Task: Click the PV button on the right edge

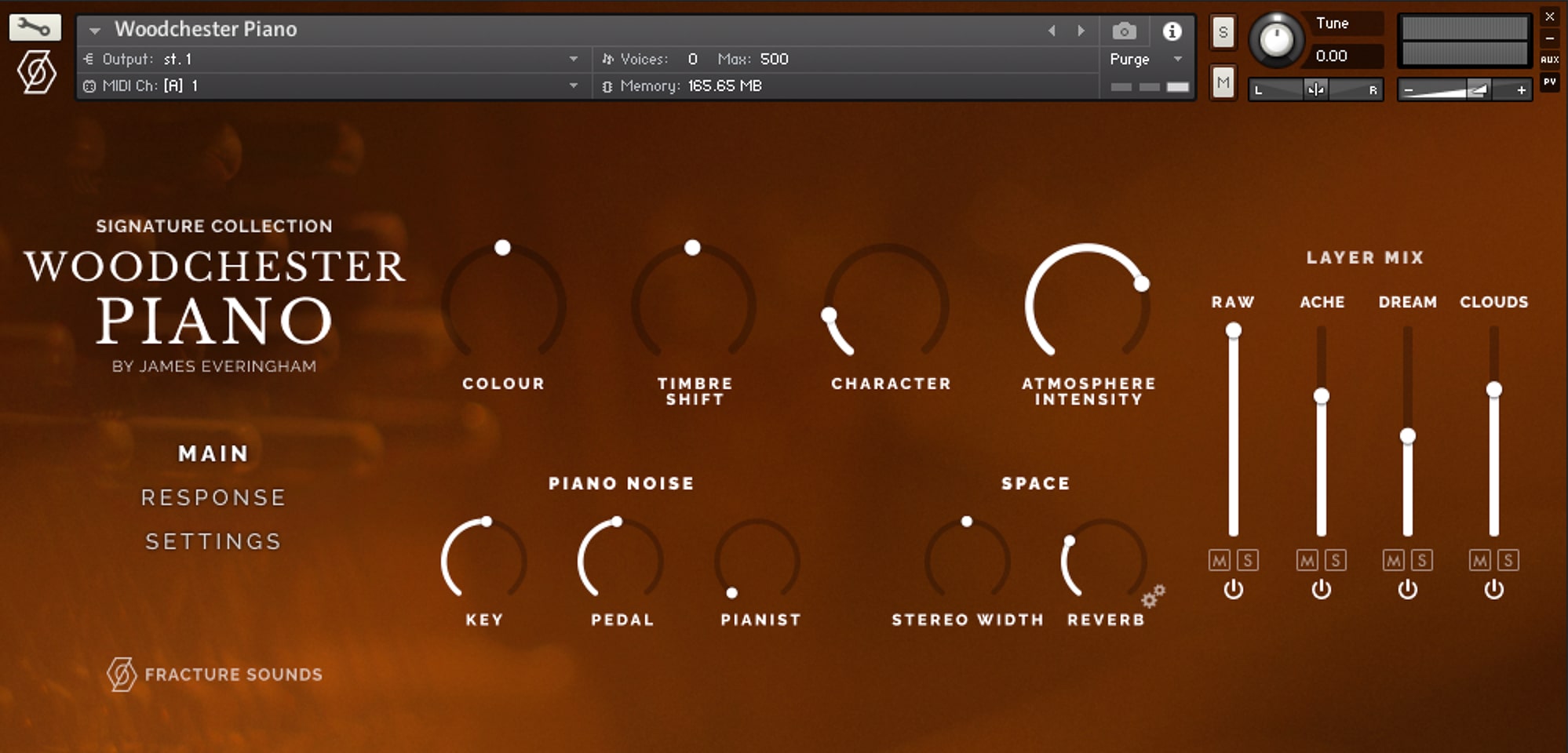Action: pos(1549,82)
